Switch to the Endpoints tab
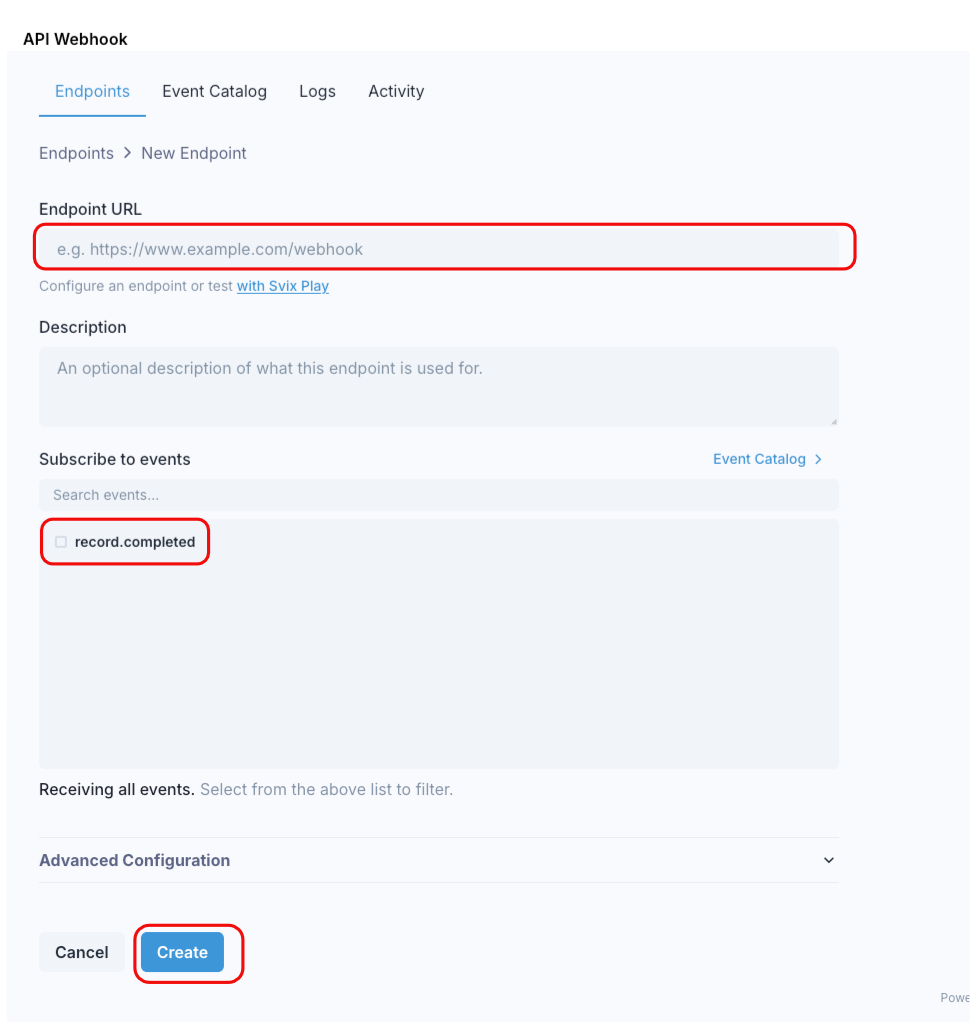The height and width of the screenshot is (1022, 970). point(92,91)
